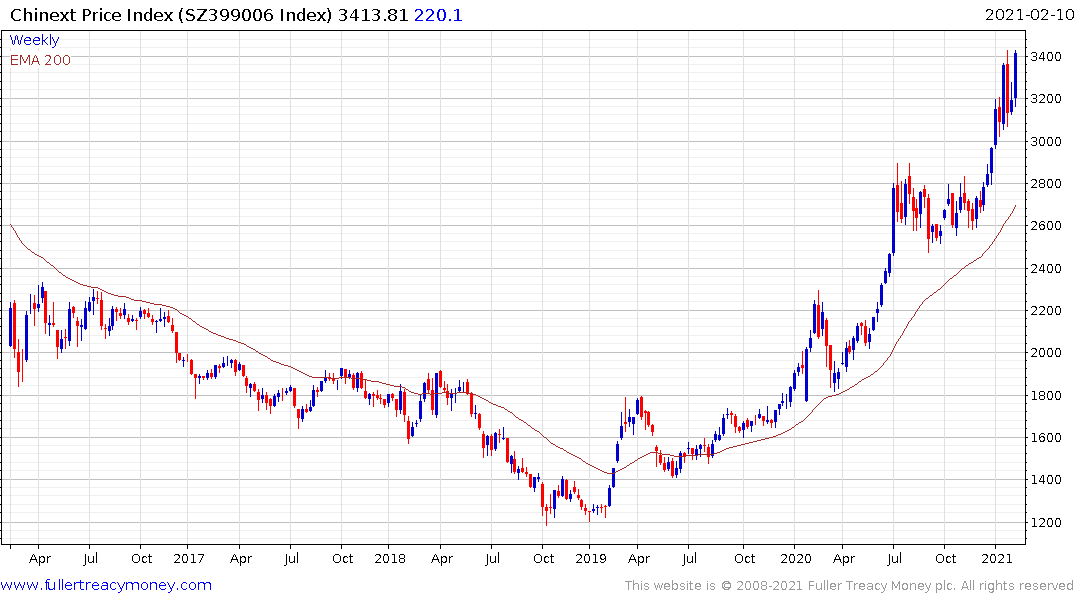Click the EMA 200 legend label

(40, 60)
